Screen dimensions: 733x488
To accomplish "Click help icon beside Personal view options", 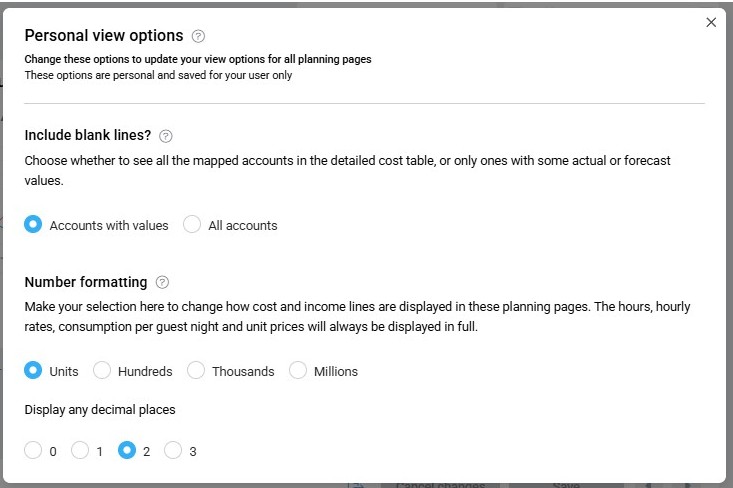I will coord(198,36).
